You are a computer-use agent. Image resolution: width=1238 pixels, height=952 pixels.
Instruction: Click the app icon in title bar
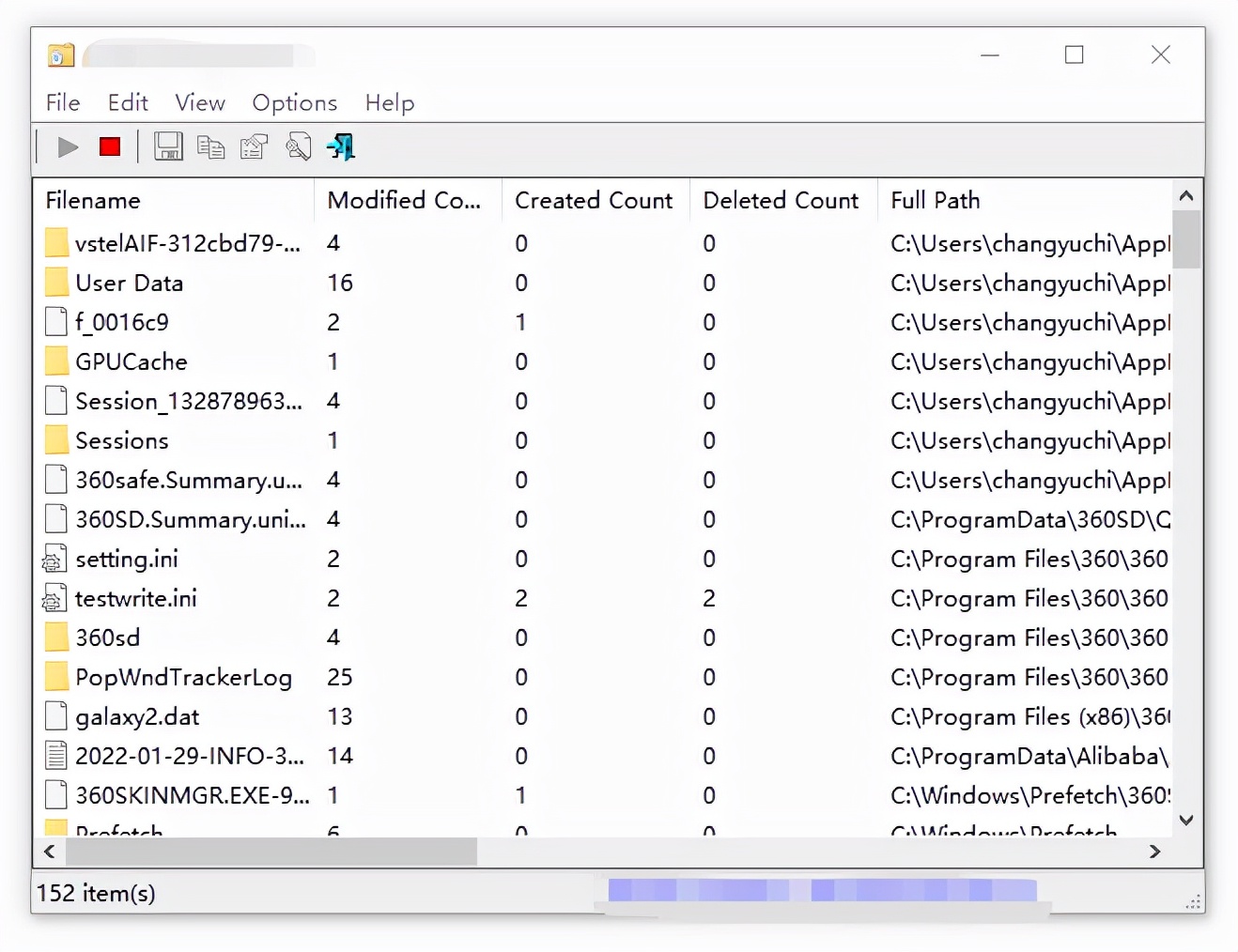[x=61, y=55]
